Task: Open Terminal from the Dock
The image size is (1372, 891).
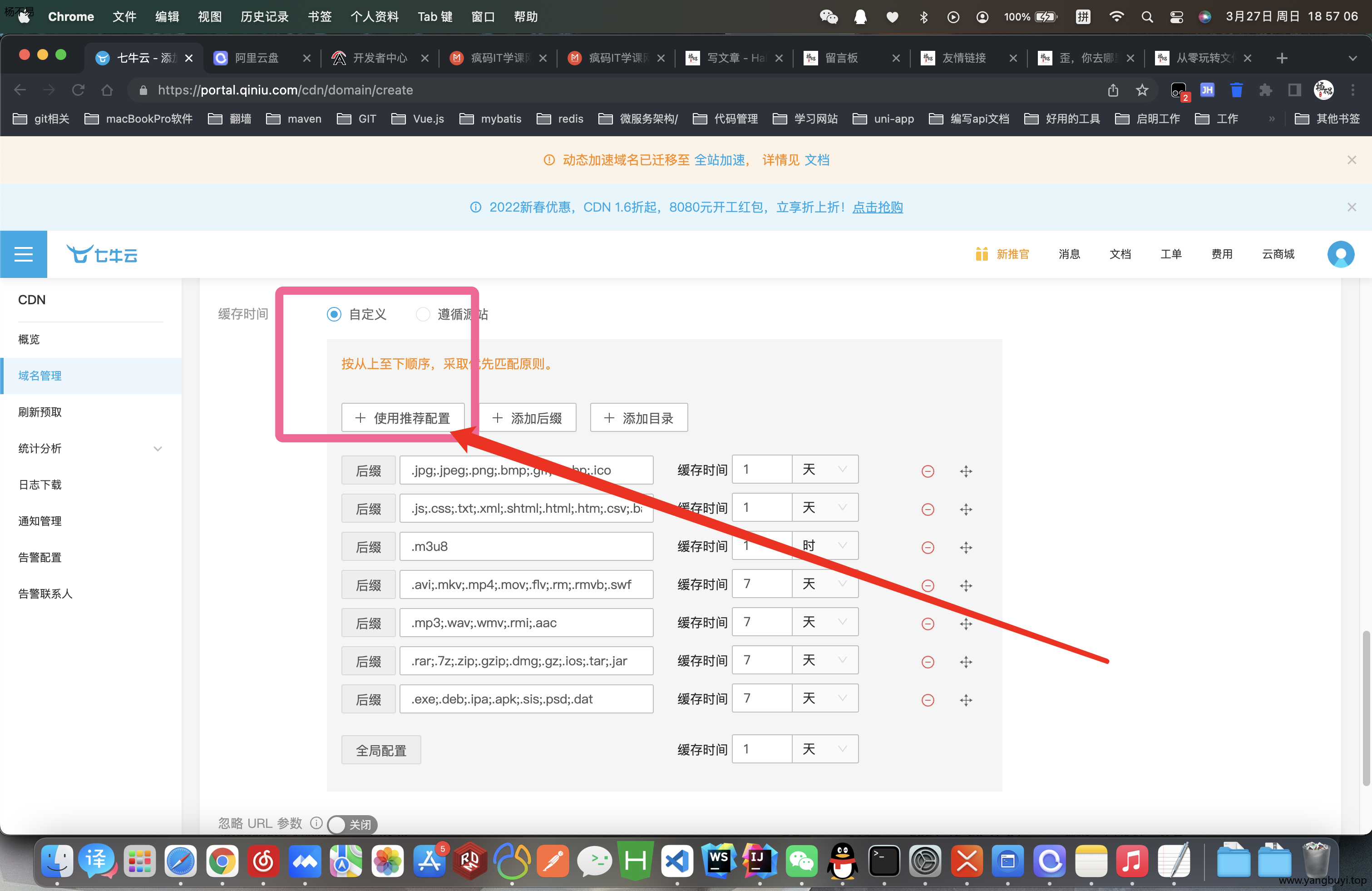Action: pos(884,861)
